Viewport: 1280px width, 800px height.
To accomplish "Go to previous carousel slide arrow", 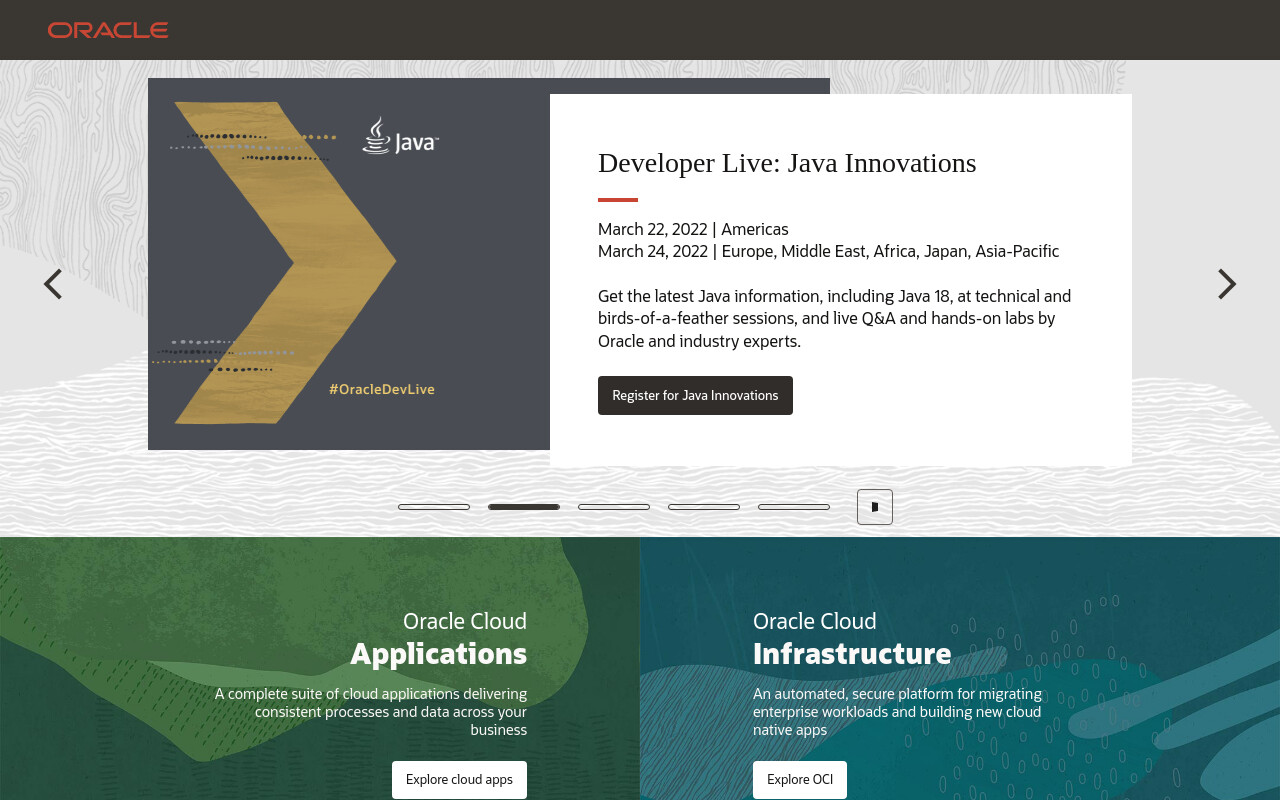I will click(53, 284).
